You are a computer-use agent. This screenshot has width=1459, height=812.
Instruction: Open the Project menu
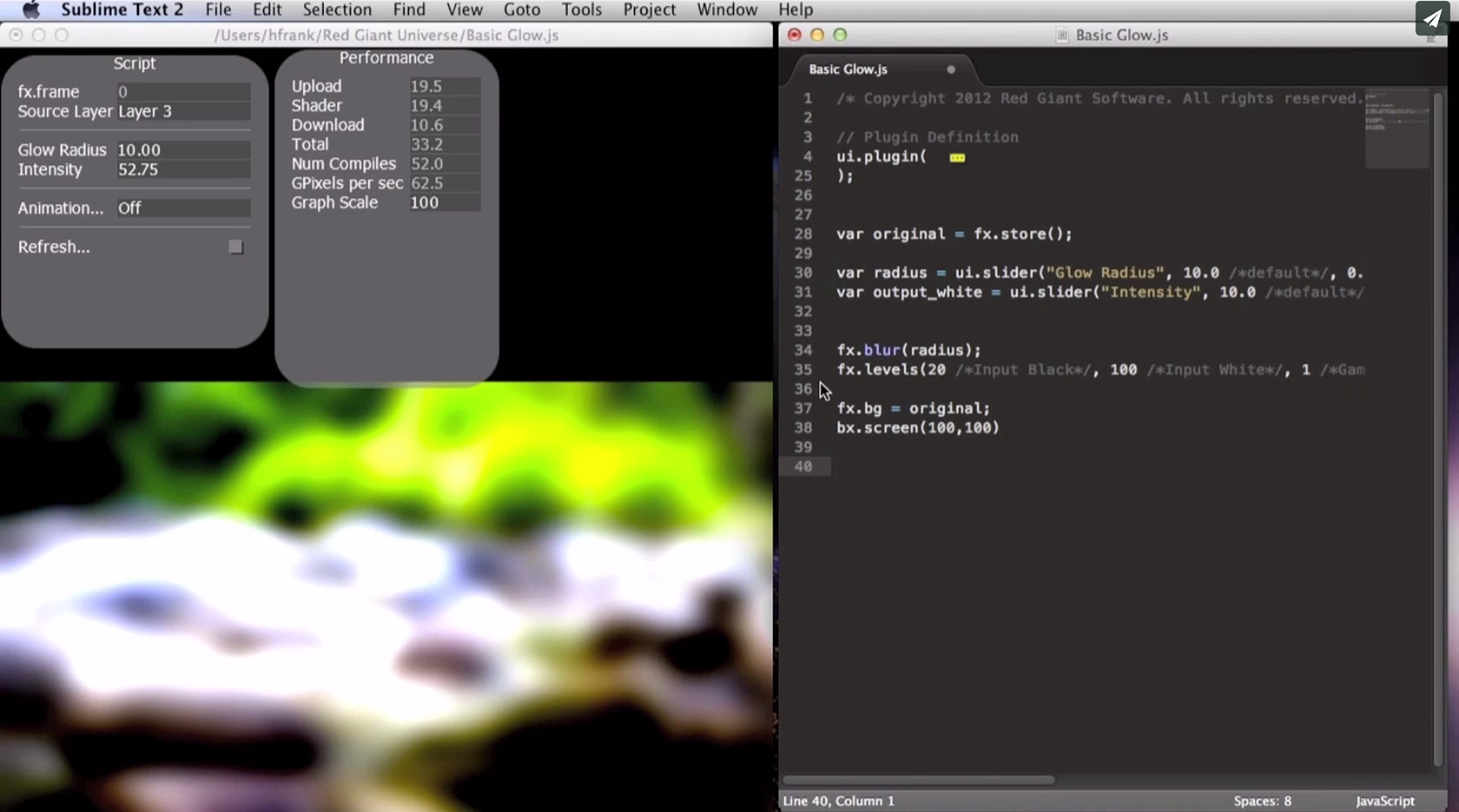click(649, 10)
